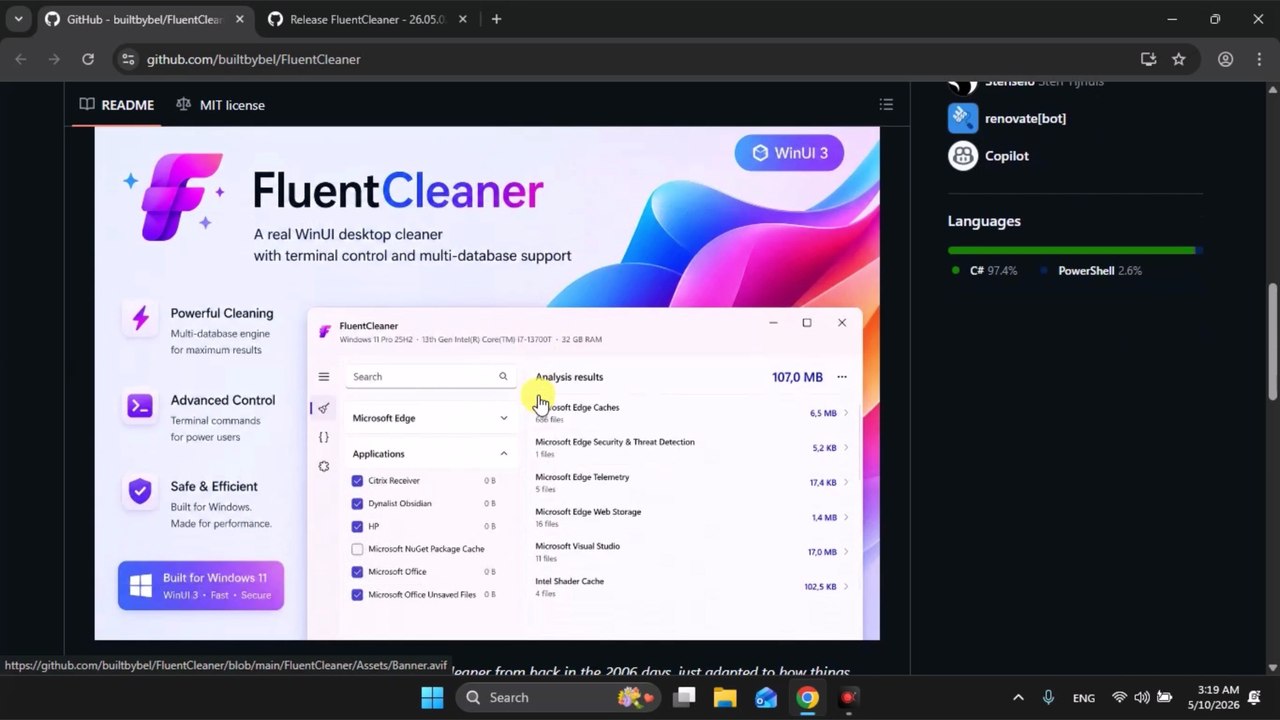This screenshot has width=1280, height=720.
Task: Click the volume icon in system tray
Action: point(1142,698)
